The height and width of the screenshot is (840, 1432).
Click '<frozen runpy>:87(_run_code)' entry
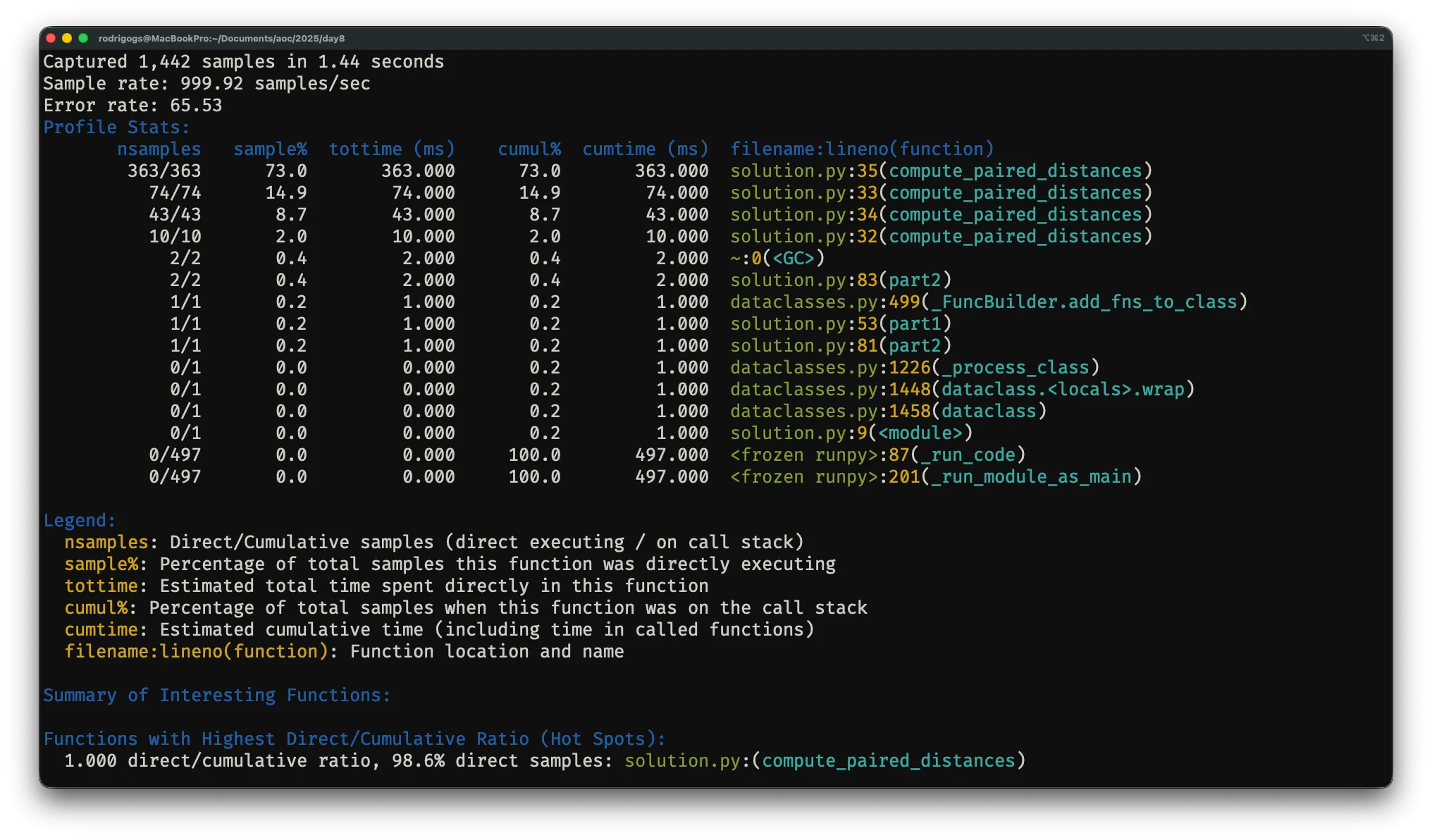click(878, 455)
